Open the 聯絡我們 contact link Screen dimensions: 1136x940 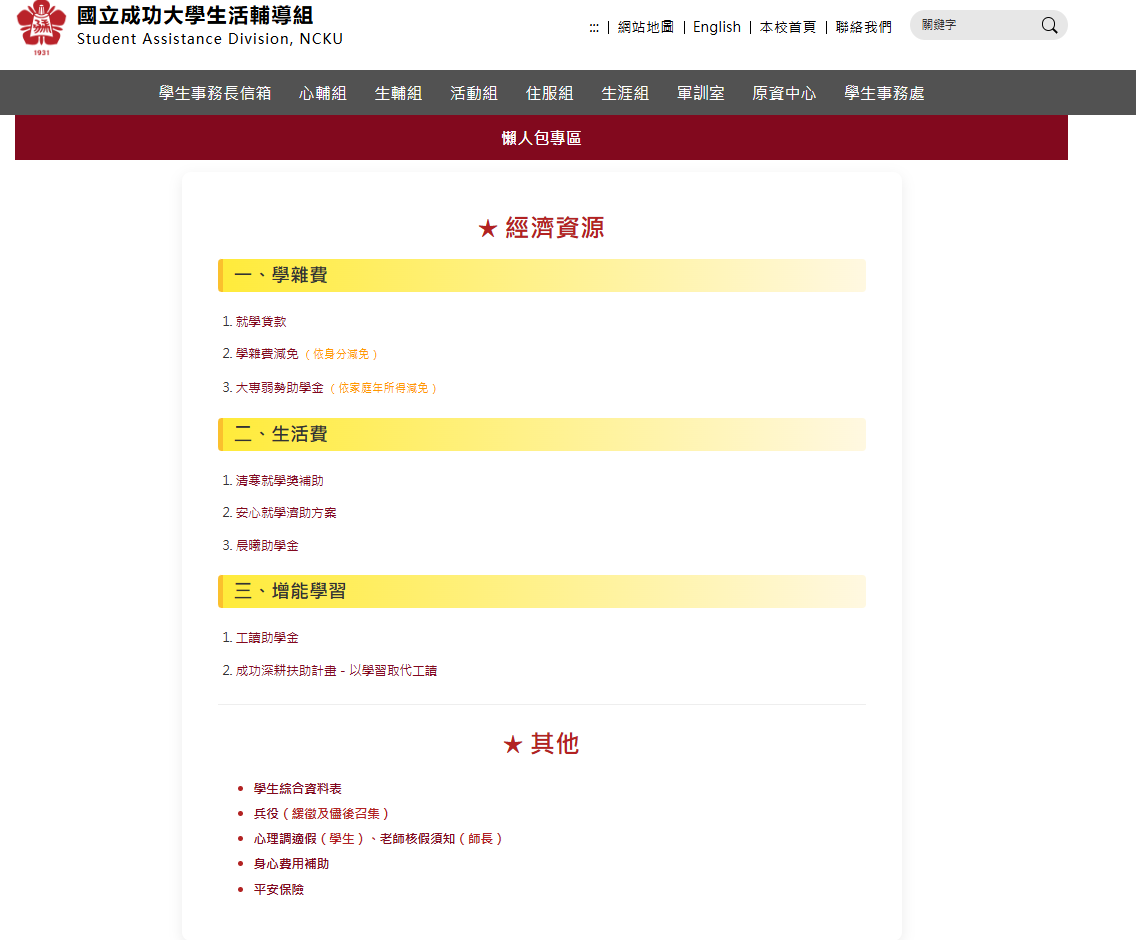[864, 28]
